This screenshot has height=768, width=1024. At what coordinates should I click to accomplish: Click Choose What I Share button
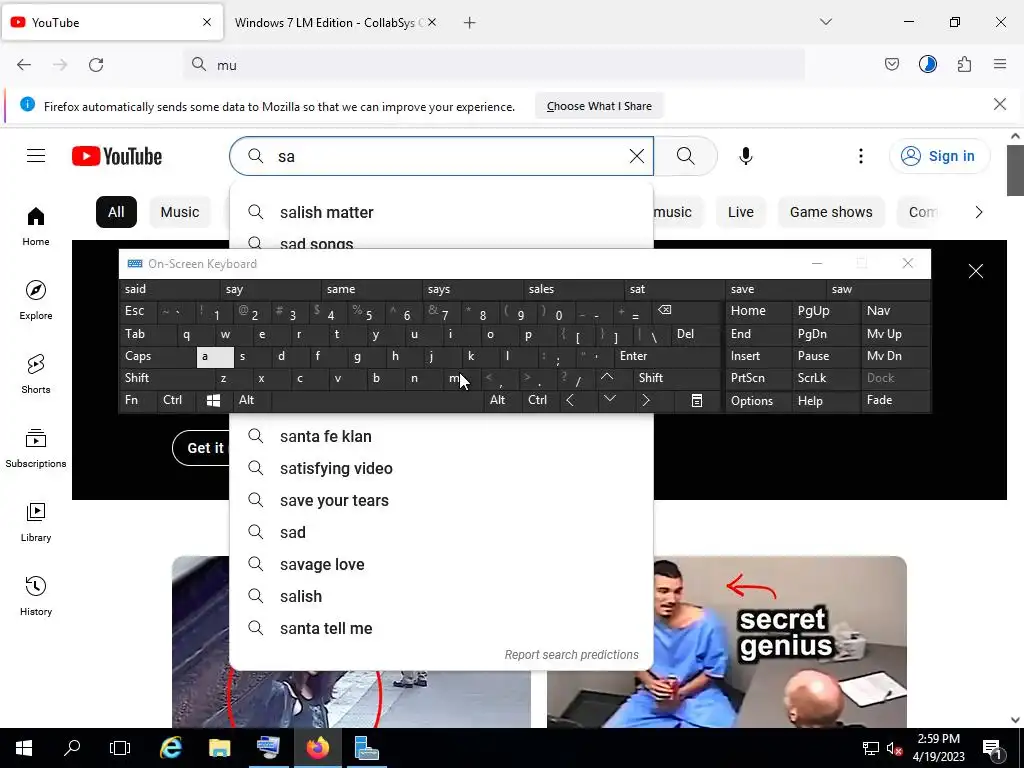point(599,106)
